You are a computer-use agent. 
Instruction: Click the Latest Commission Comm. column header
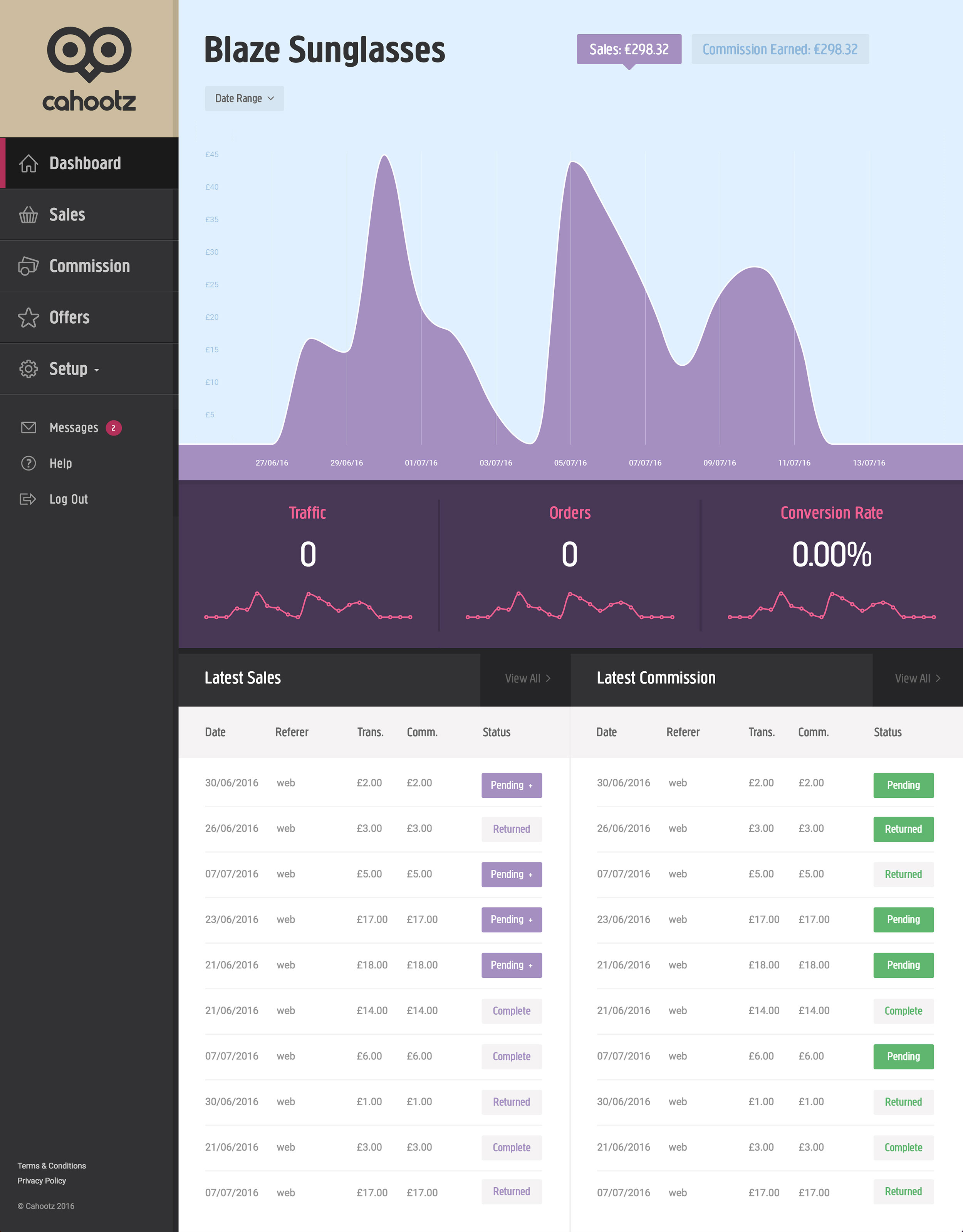(x=813, y=732)
